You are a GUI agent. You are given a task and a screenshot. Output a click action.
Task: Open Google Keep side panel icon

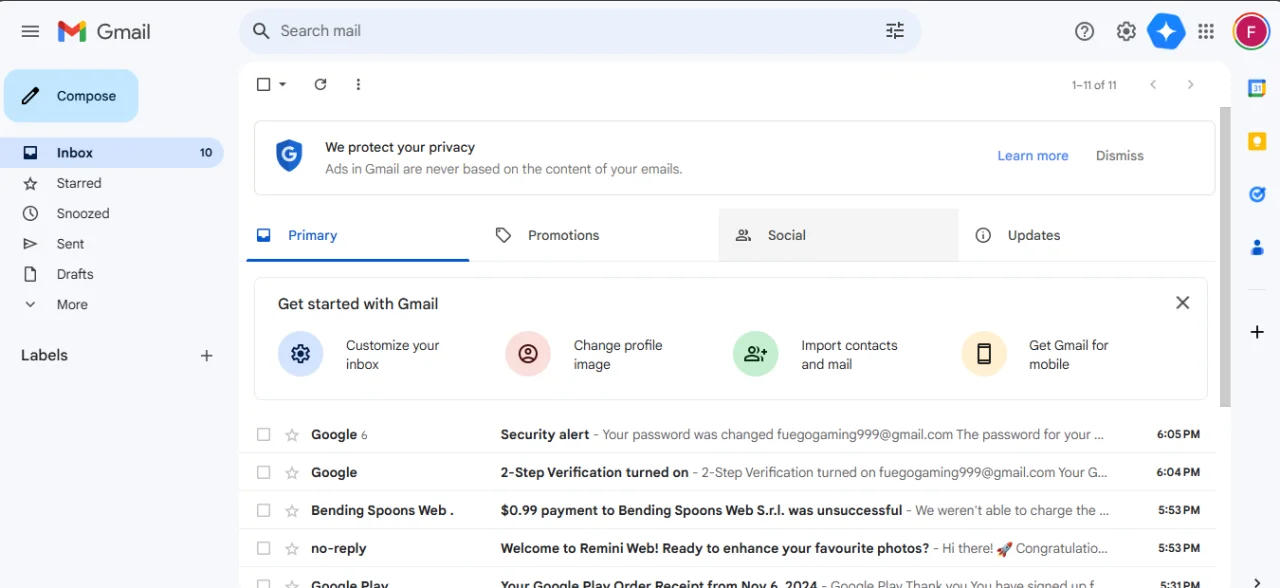(x=1257, y=141)
